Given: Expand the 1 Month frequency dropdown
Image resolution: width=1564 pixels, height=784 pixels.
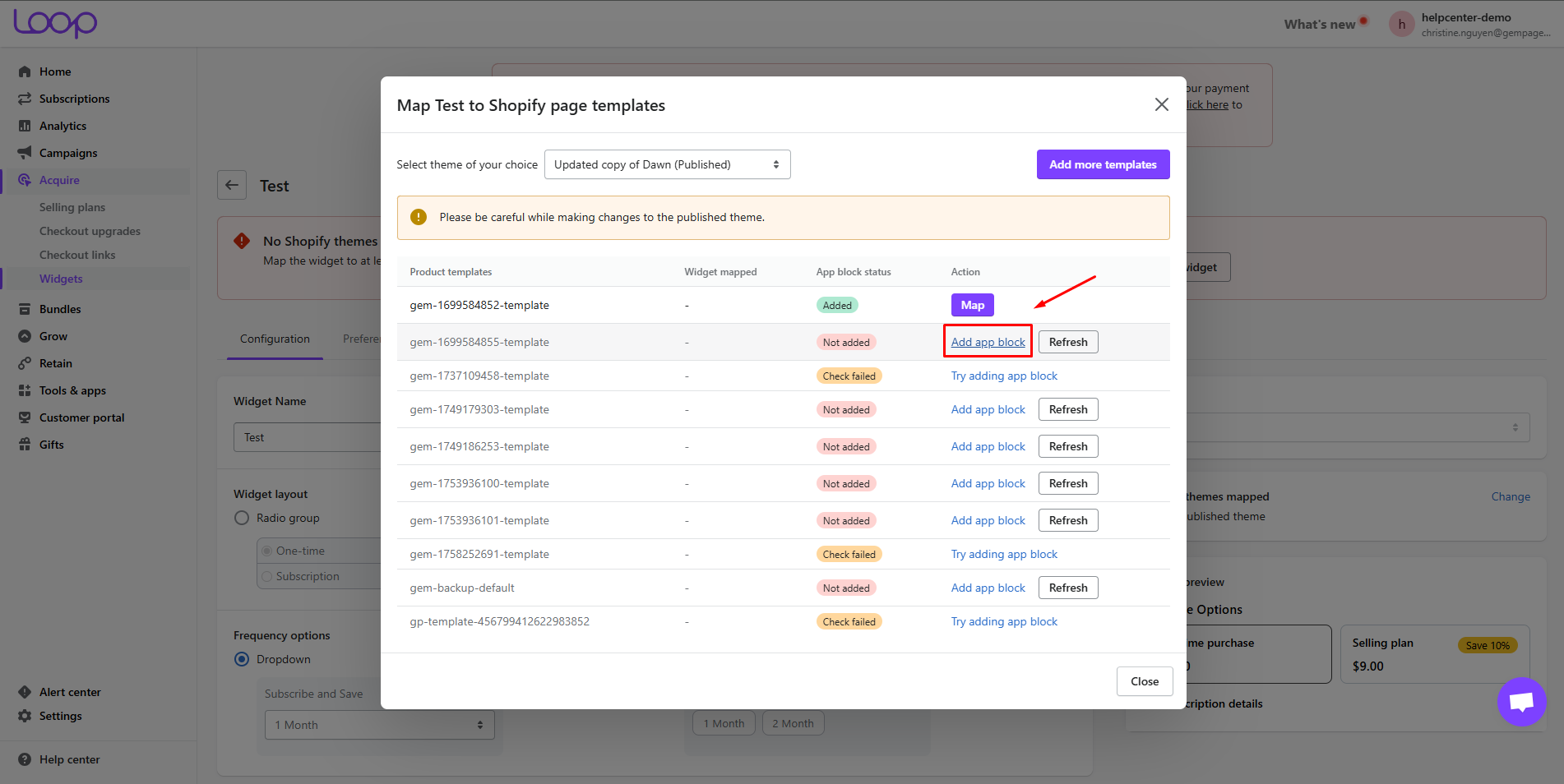Looking at the screenshot, I should (x=379, y=725).
